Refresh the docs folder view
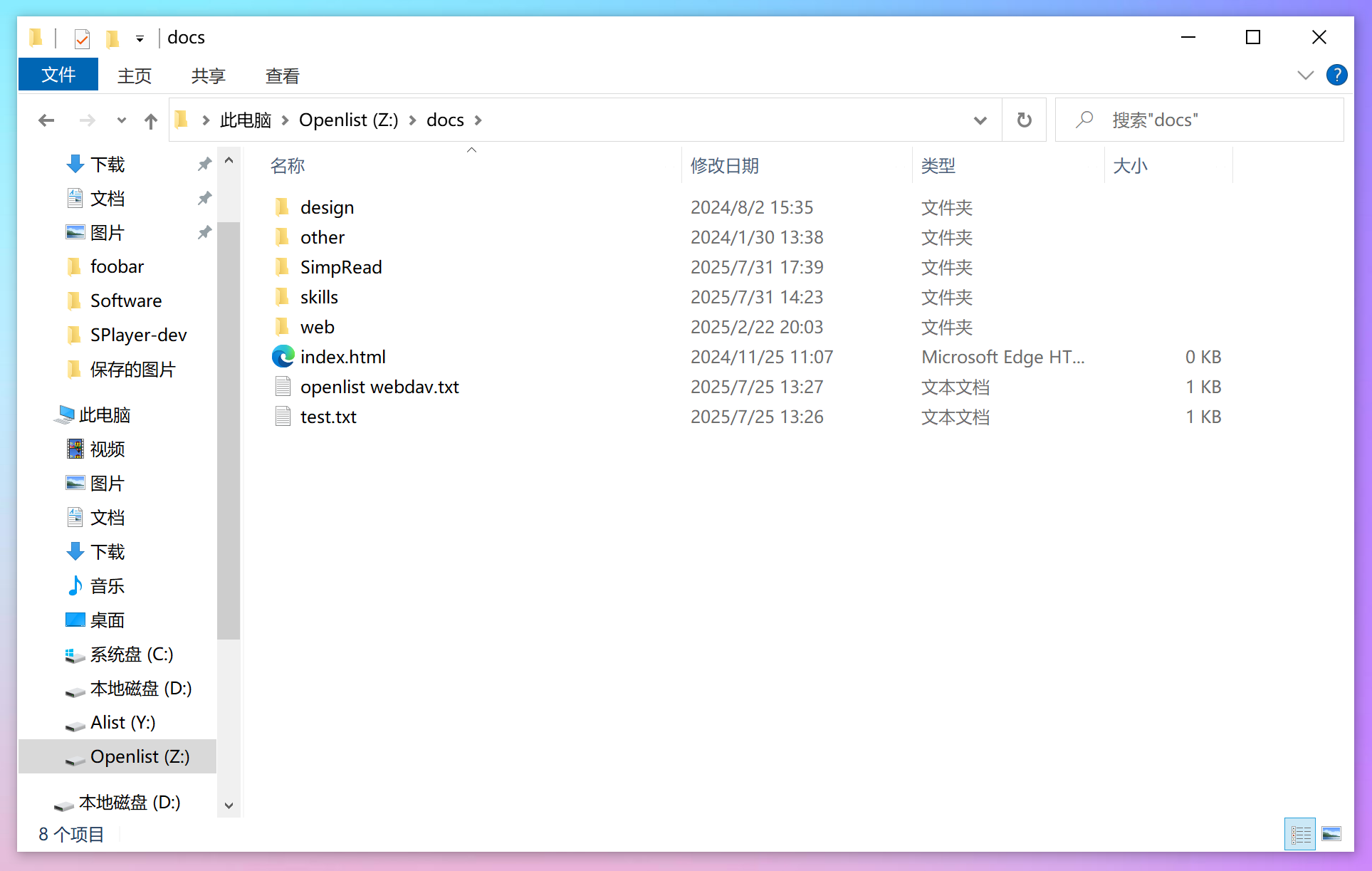Viewport: 1372px width, 871px height. [1024, 120]
